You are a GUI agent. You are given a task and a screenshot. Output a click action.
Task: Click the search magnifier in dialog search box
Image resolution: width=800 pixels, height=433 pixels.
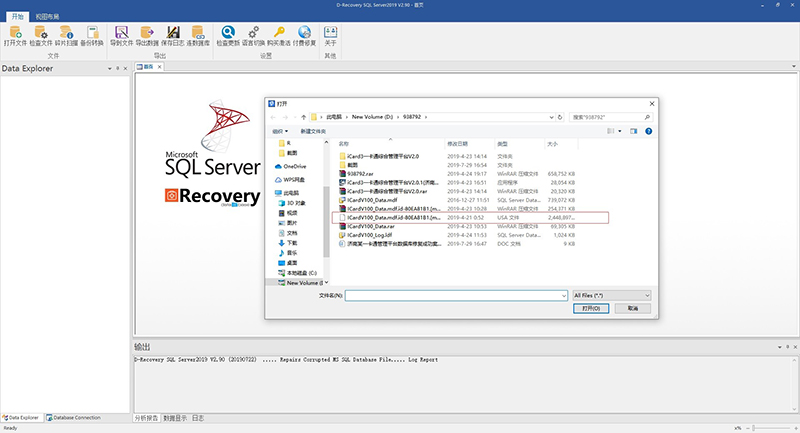click(647, 117)
